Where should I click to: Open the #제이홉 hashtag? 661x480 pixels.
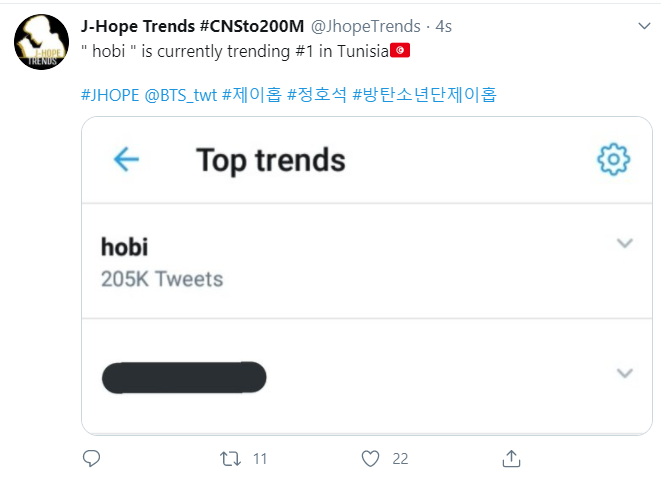click(x=252, y=95)
